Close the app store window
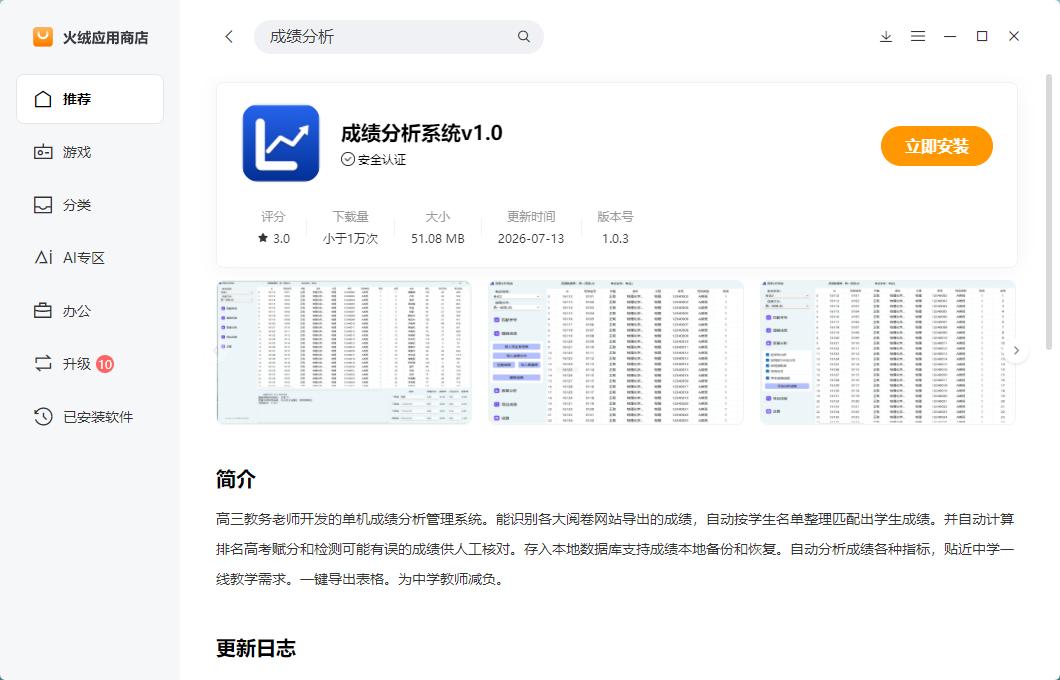 tap(1013, 37)
